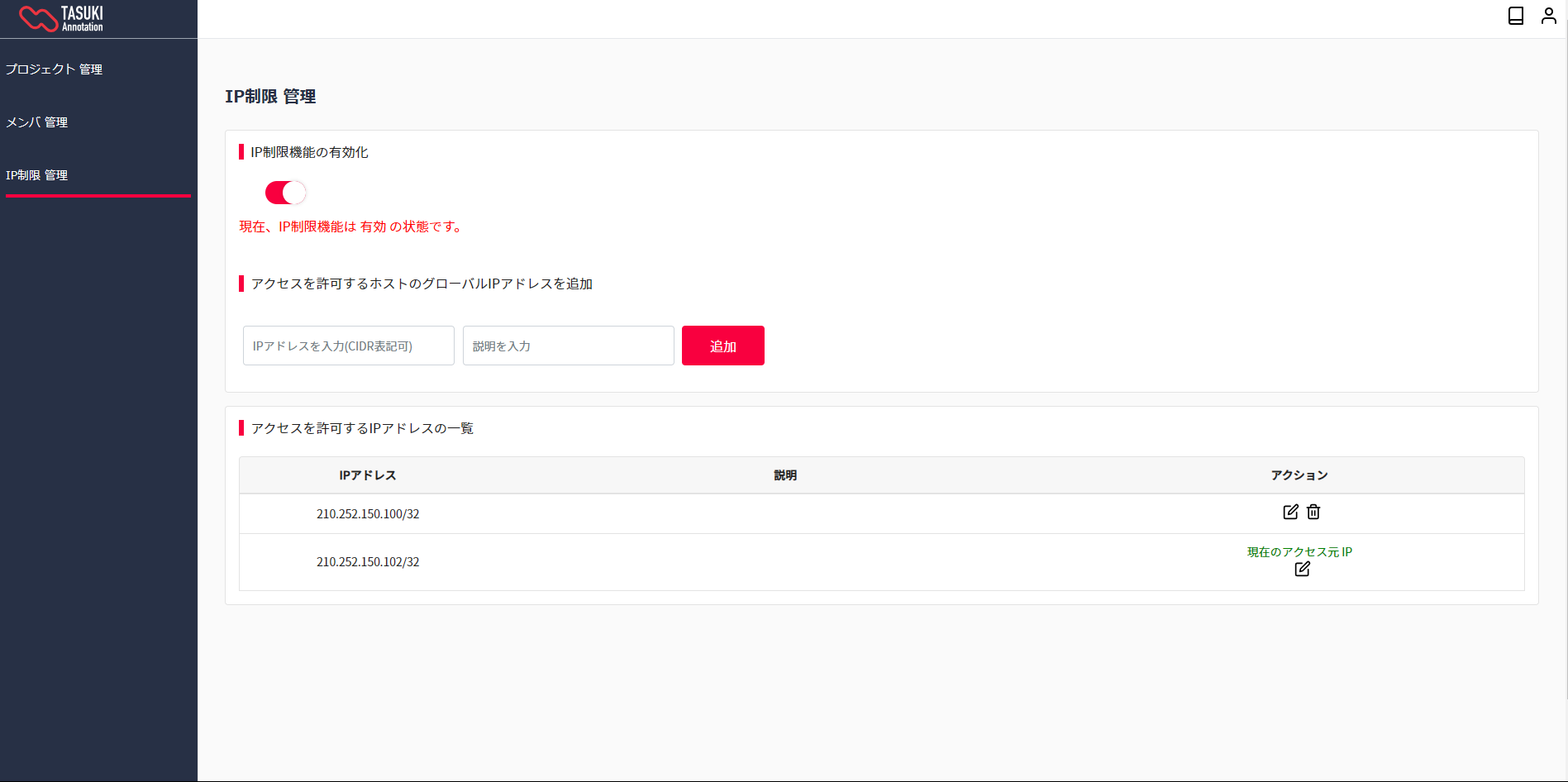
Task: Edit the 210.252.150.100/32 entry
Action: click(x=1290, y=512)
